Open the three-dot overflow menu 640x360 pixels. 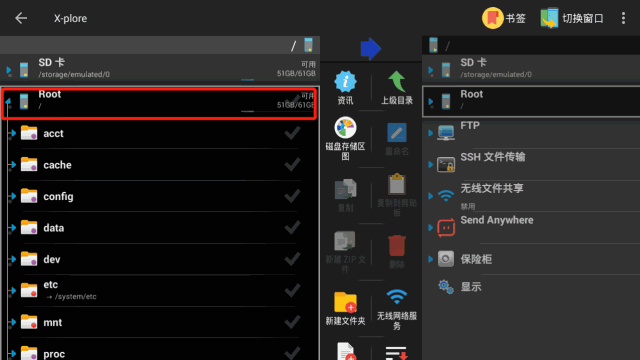623,18
